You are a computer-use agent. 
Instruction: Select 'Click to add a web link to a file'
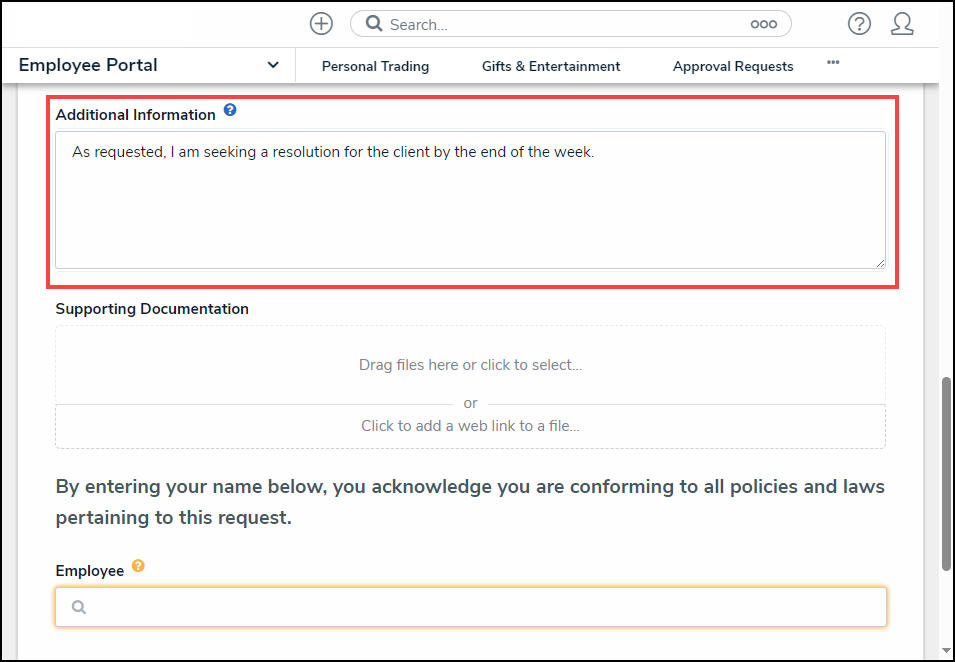pos(470,426)
